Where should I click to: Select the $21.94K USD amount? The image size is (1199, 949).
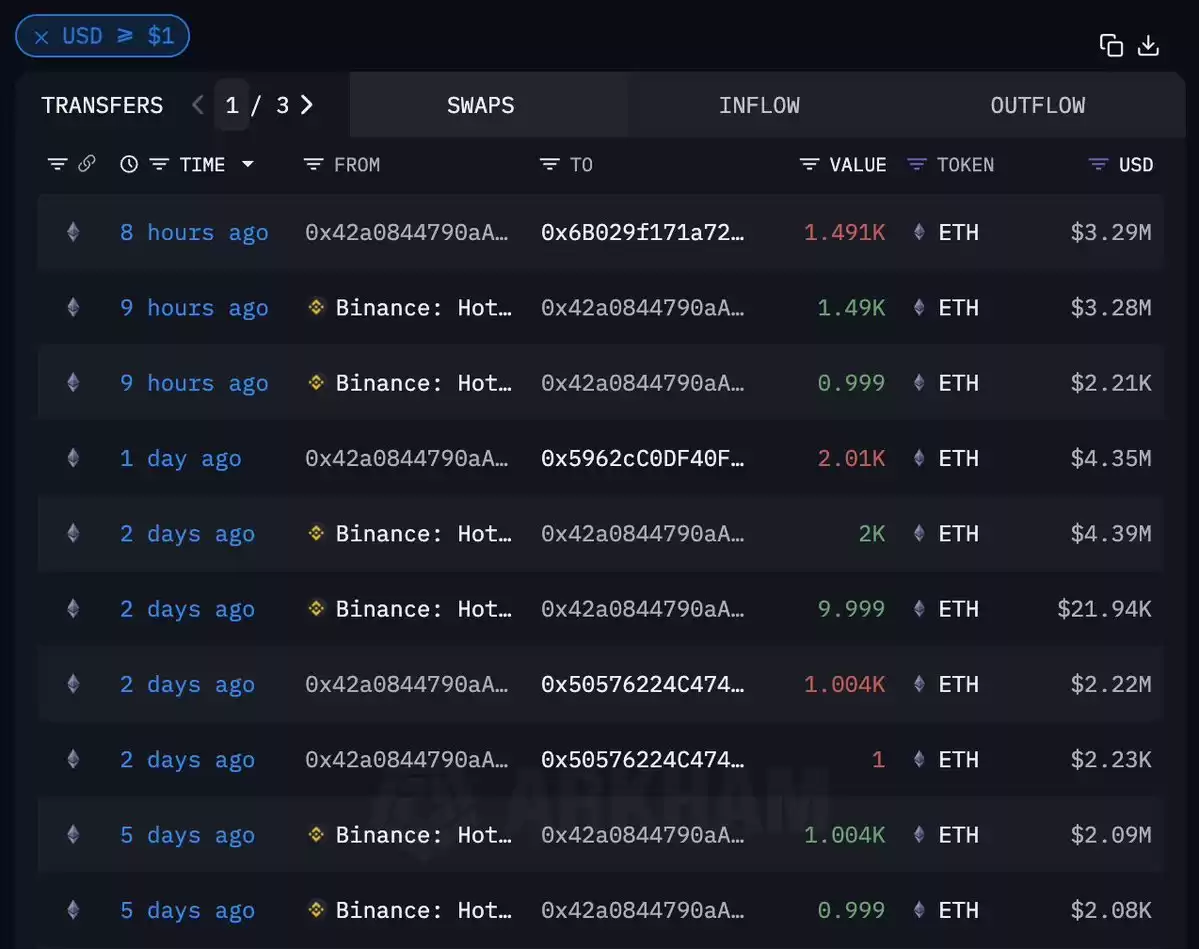click(x=1104, y=609)
